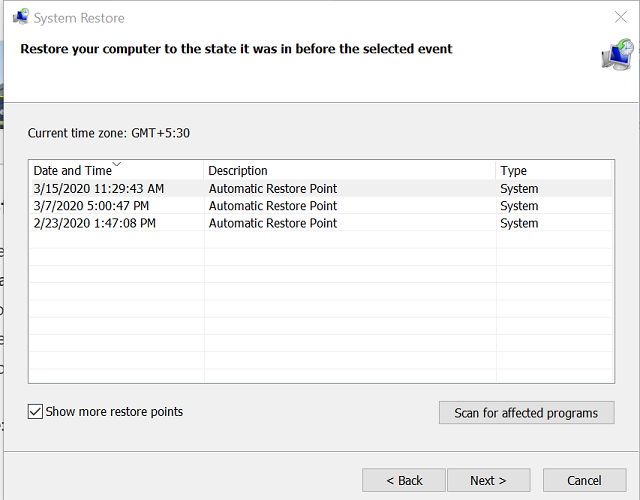Select the 3/7/2020 5:00:47 PM restore point

click(90, 206)
